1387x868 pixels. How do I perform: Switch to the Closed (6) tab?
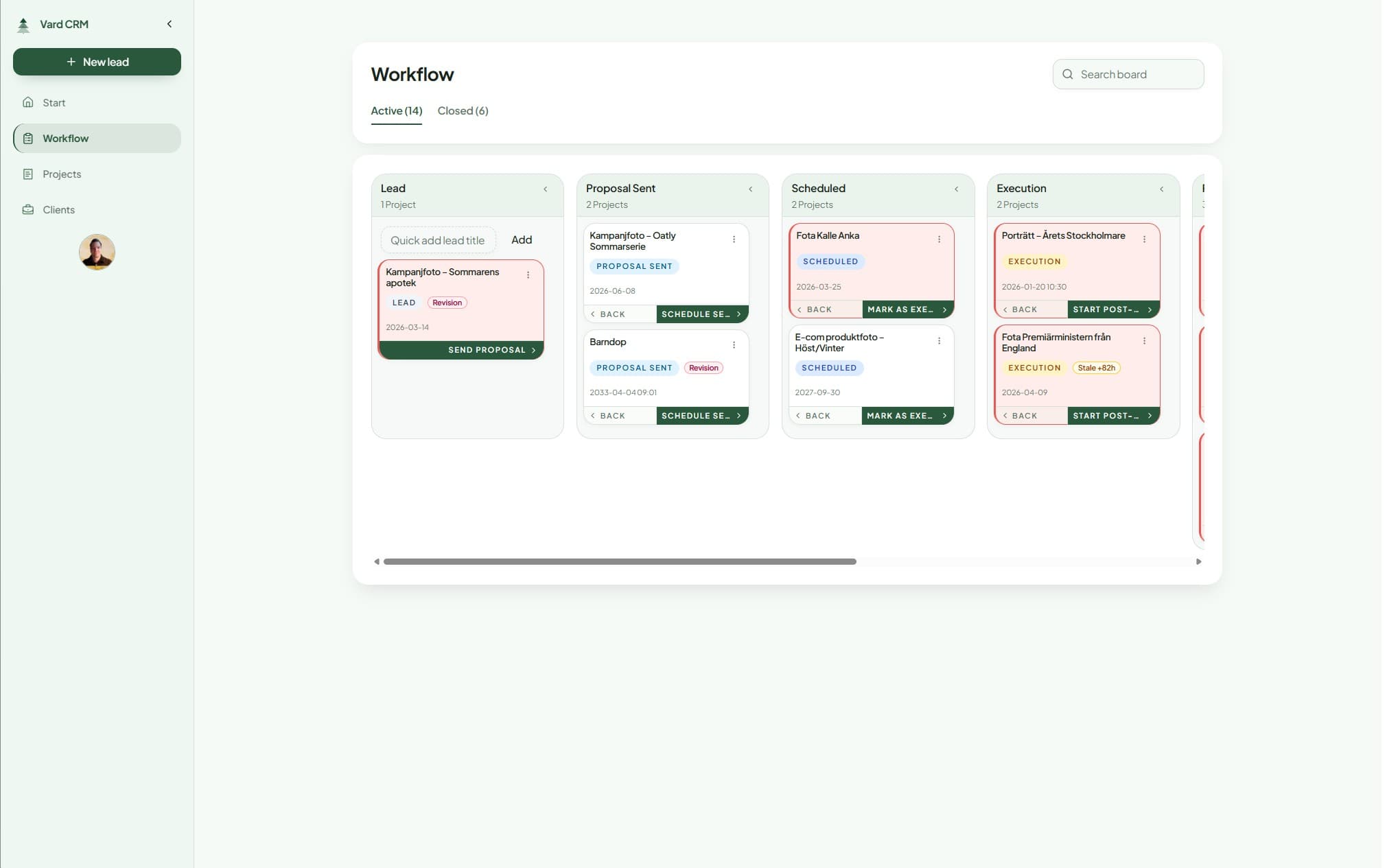(x=463, y=110)
